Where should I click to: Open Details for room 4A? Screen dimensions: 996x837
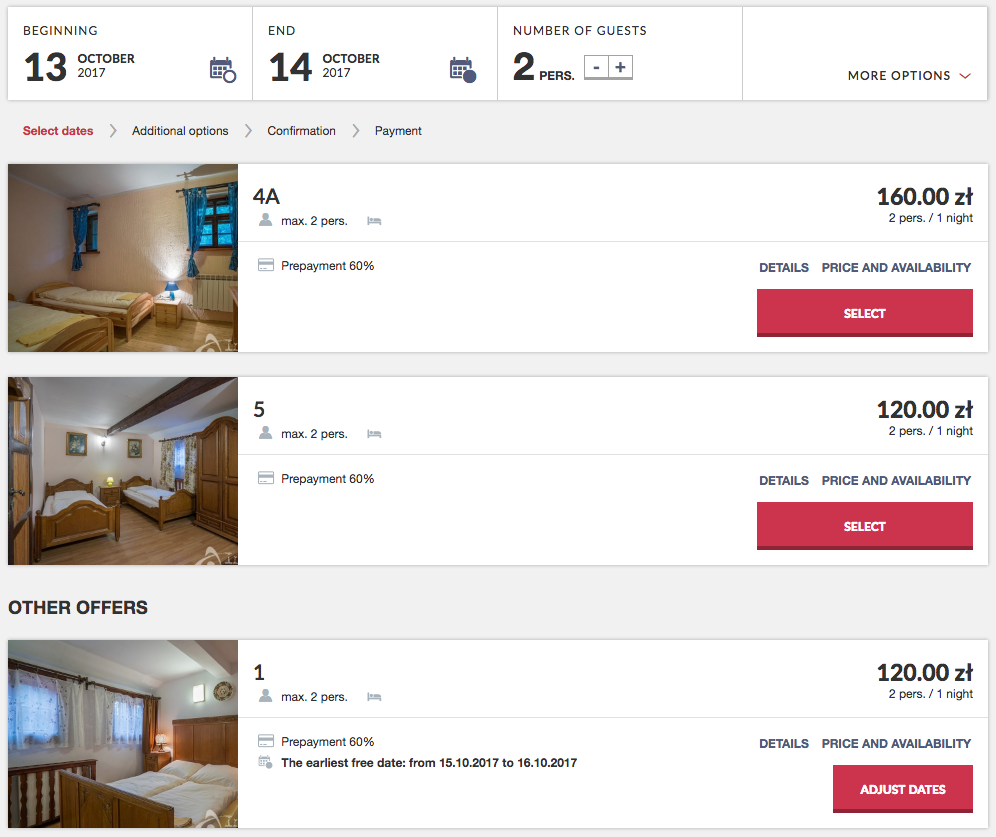click(x=784, y=268)
